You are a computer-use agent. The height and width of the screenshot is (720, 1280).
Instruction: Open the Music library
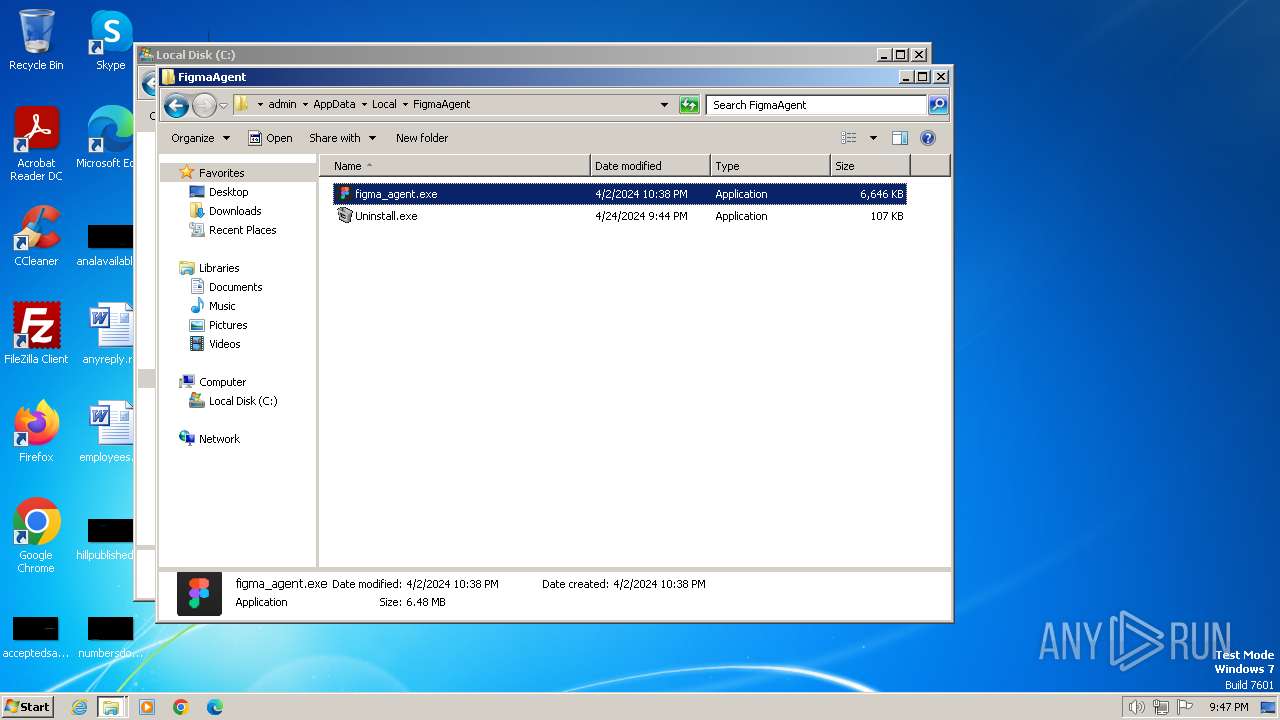coord(222,306)
